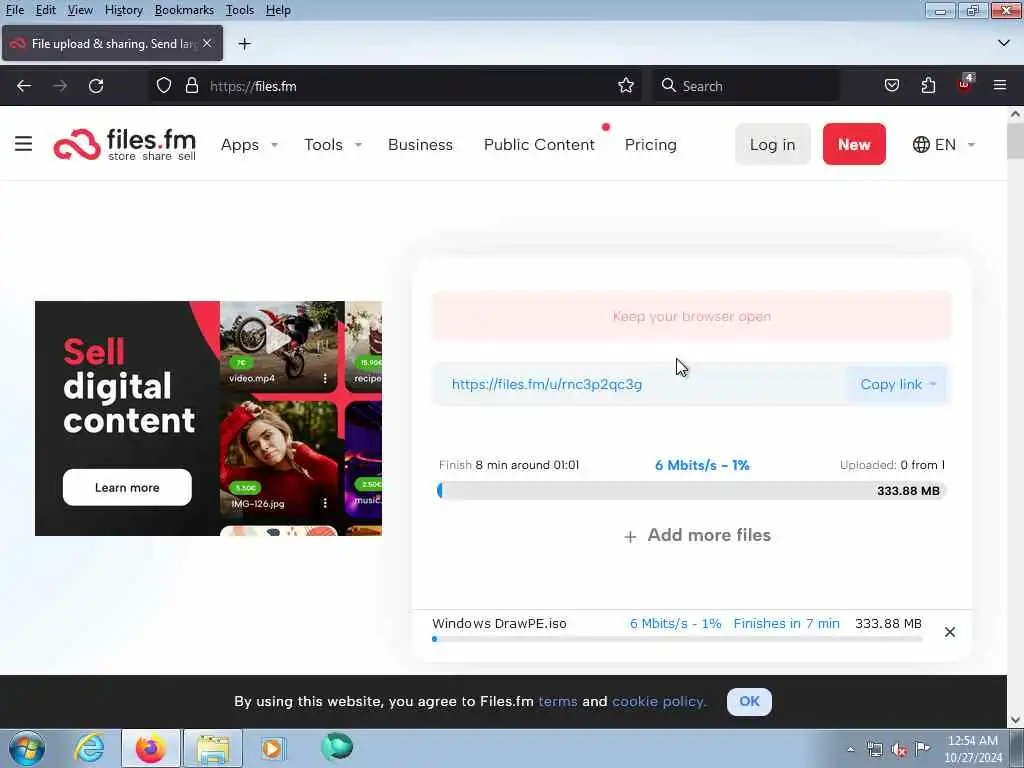Cancel the Windows DrawPE.iso upload with X
Viewport: 1024px width, 768px height.
pyautogui.click(x=950, y=632)
